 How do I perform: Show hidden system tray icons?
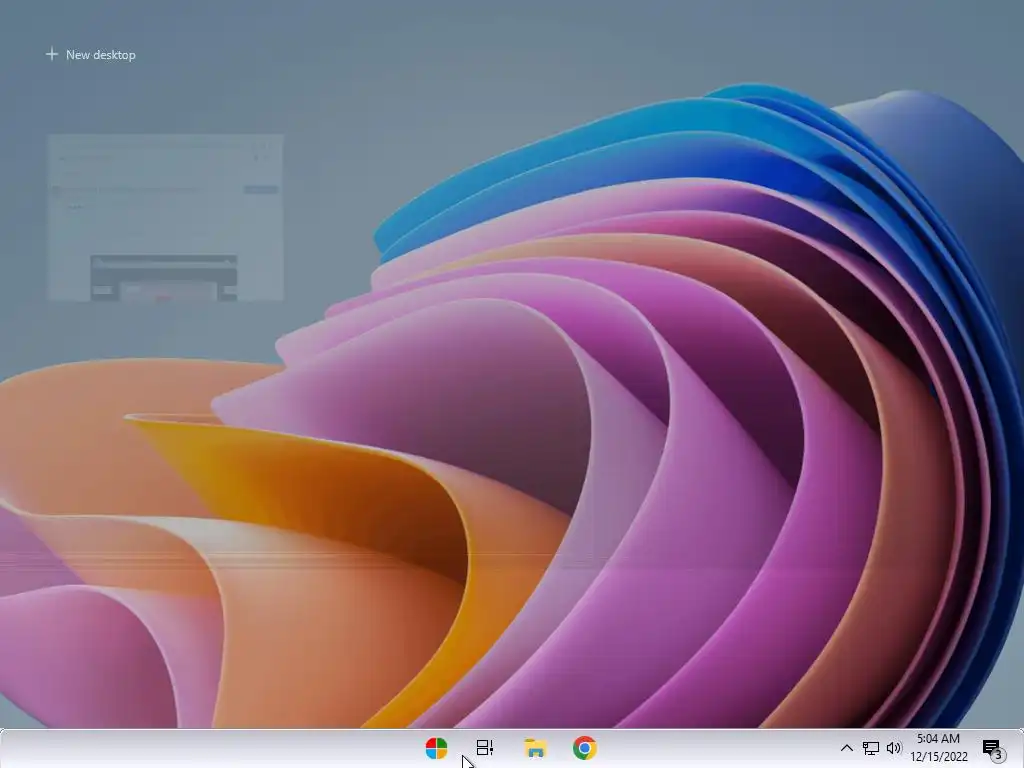click(x=846, y=748)
